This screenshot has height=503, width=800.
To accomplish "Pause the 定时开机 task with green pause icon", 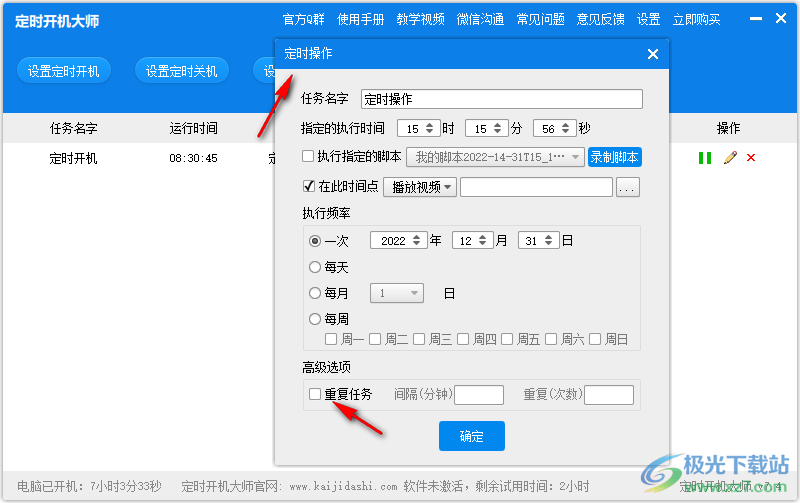I will [705, 158].
